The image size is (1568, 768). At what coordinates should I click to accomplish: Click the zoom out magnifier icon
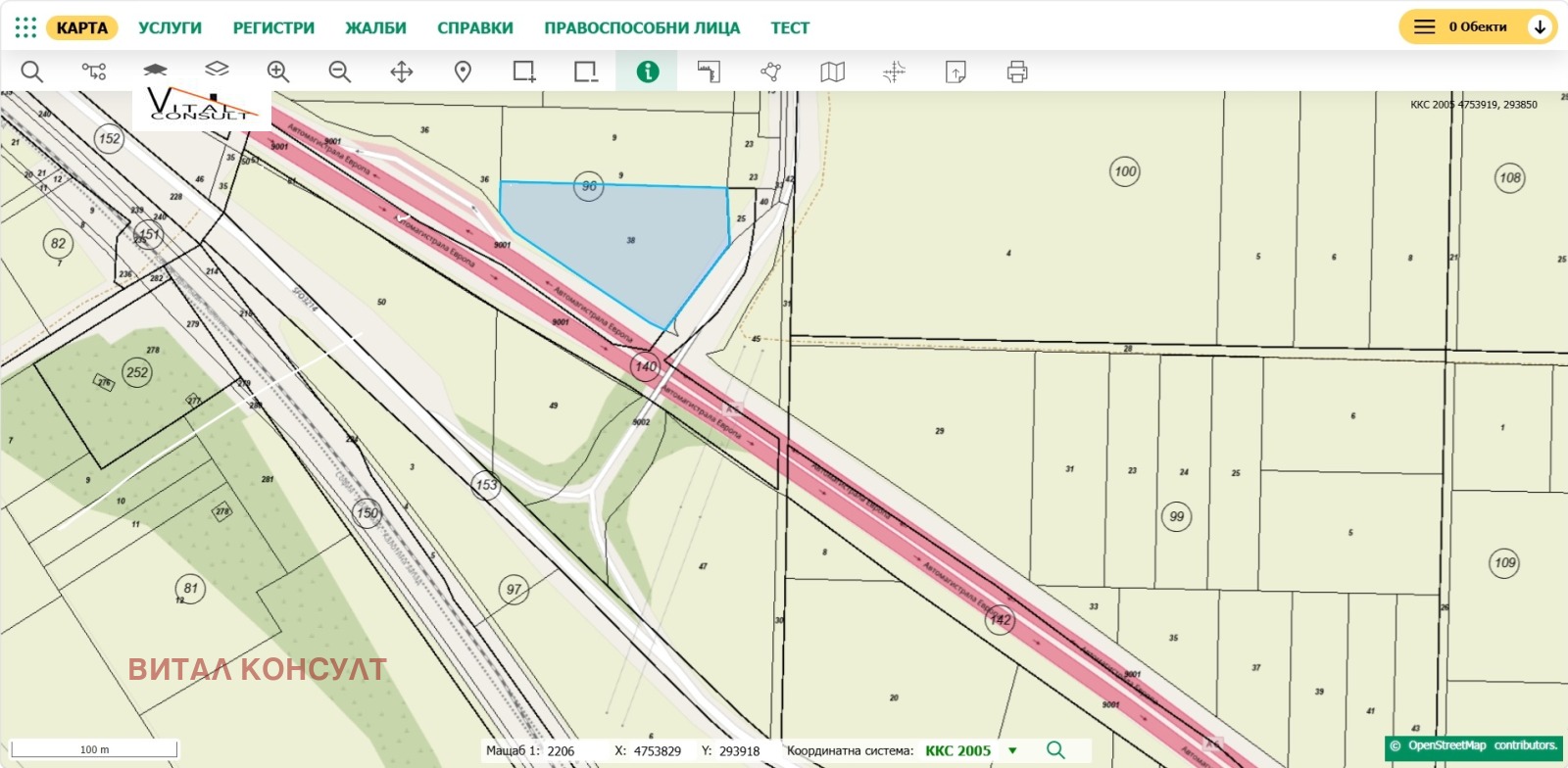[x=340, y=72]
